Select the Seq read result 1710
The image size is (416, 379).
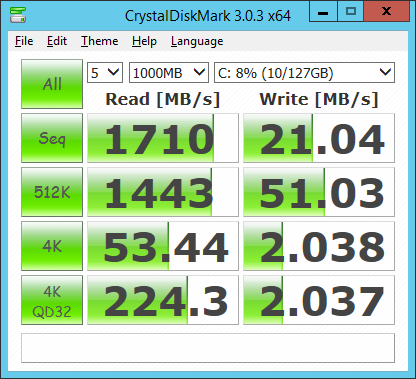tap(163, 138)
